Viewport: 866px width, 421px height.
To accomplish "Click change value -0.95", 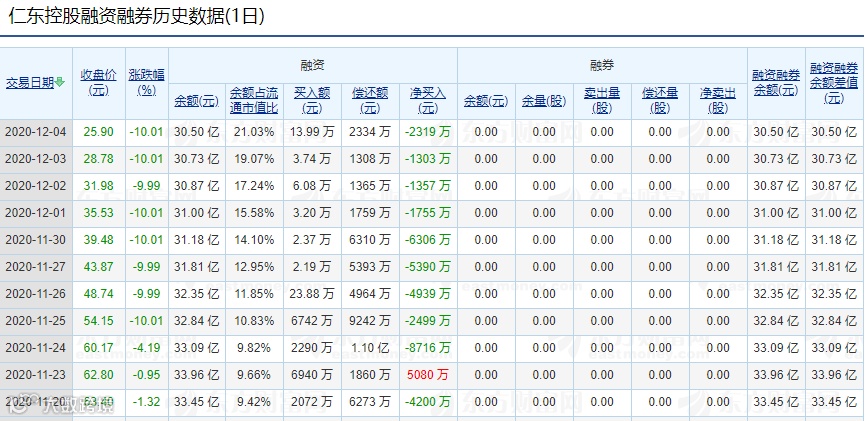I will click(146, 375).
